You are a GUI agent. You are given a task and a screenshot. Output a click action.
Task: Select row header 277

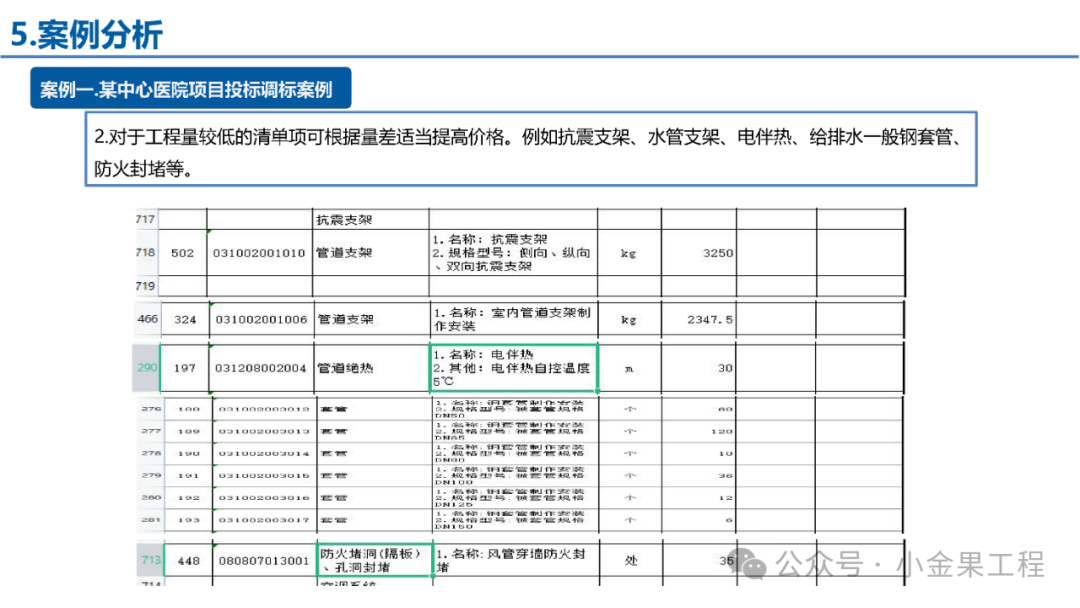(151, 431)
